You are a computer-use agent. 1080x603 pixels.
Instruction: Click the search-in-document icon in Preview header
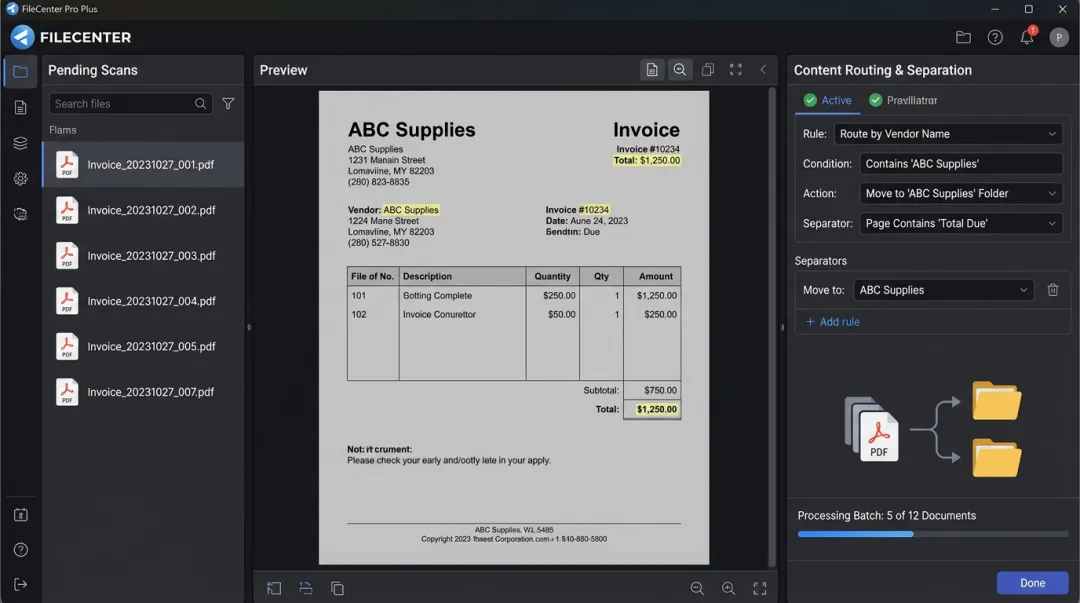coord(680,70)
